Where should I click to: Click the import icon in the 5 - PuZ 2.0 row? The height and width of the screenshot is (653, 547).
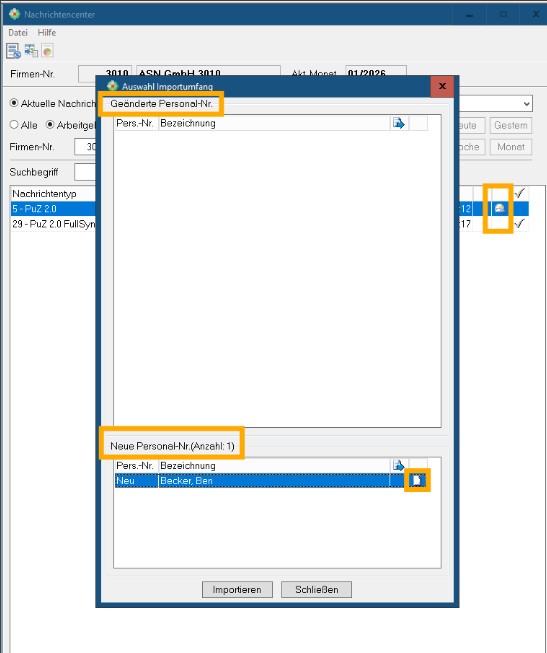(500, 208)
